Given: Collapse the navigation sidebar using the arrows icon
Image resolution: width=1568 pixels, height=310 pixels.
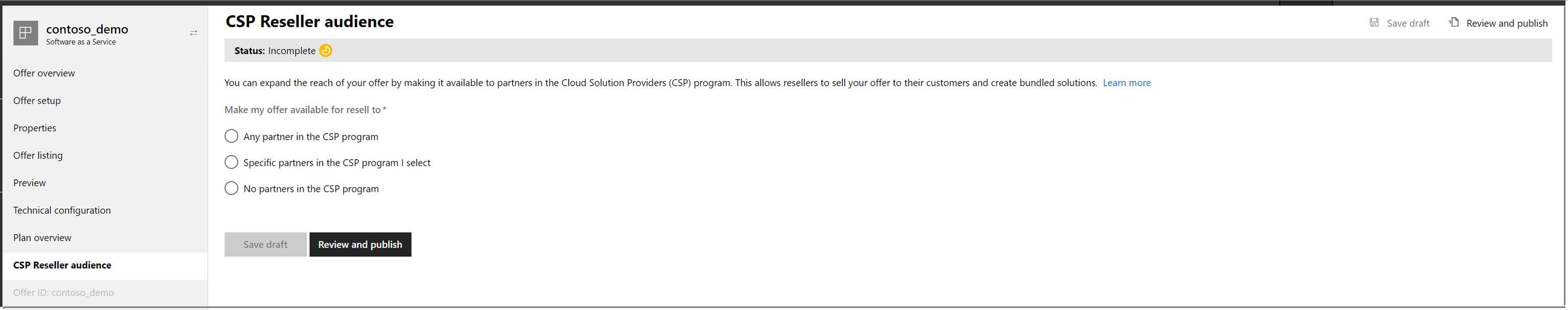Looking at the screenshot, I should (193, 33).
